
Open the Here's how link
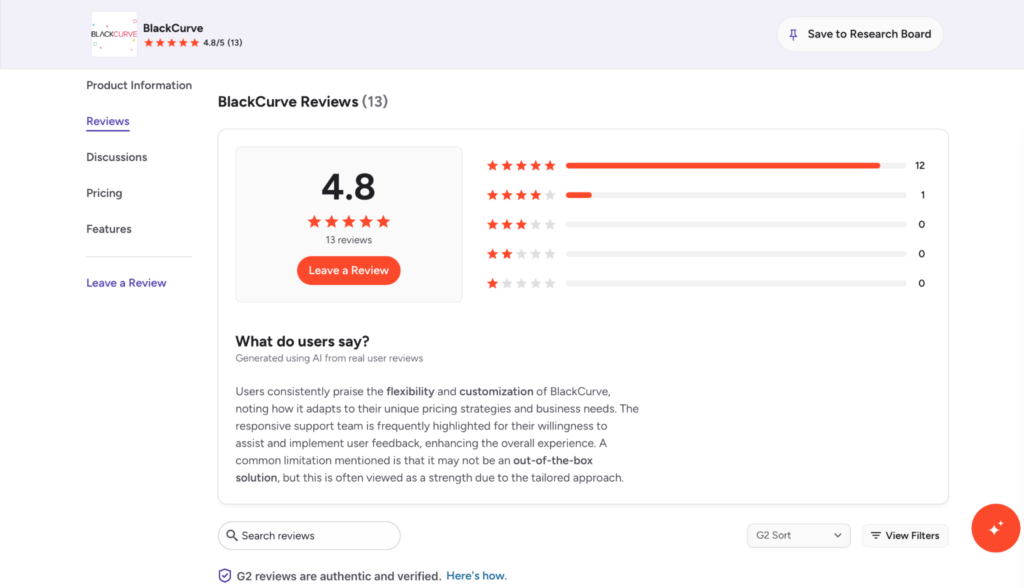477,576
